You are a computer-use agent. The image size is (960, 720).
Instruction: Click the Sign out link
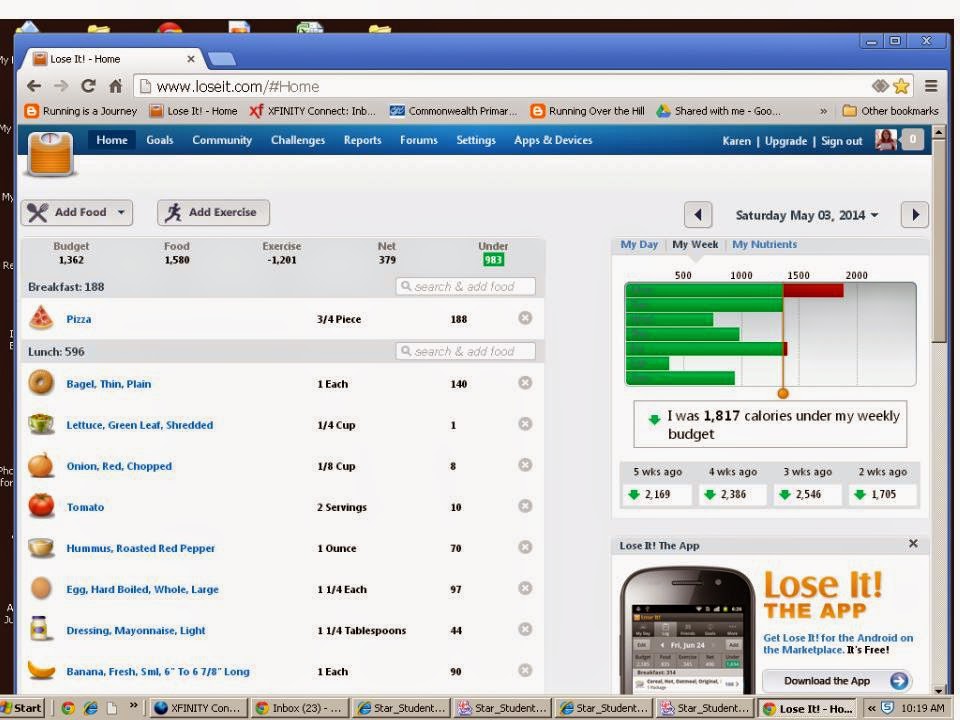842,141
